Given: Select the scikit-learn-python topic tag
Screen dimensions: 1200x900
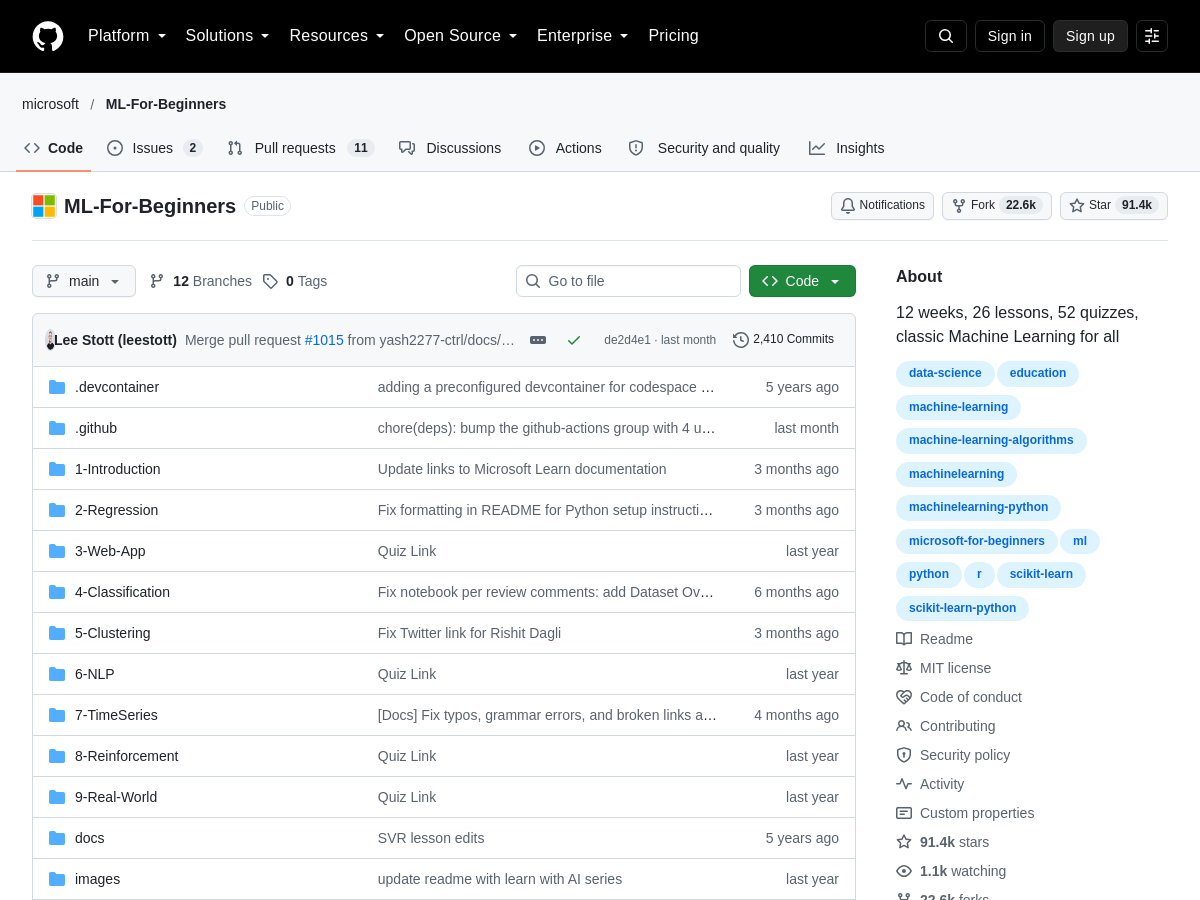Looking at the screenshot, I should (x=962, y=608).
